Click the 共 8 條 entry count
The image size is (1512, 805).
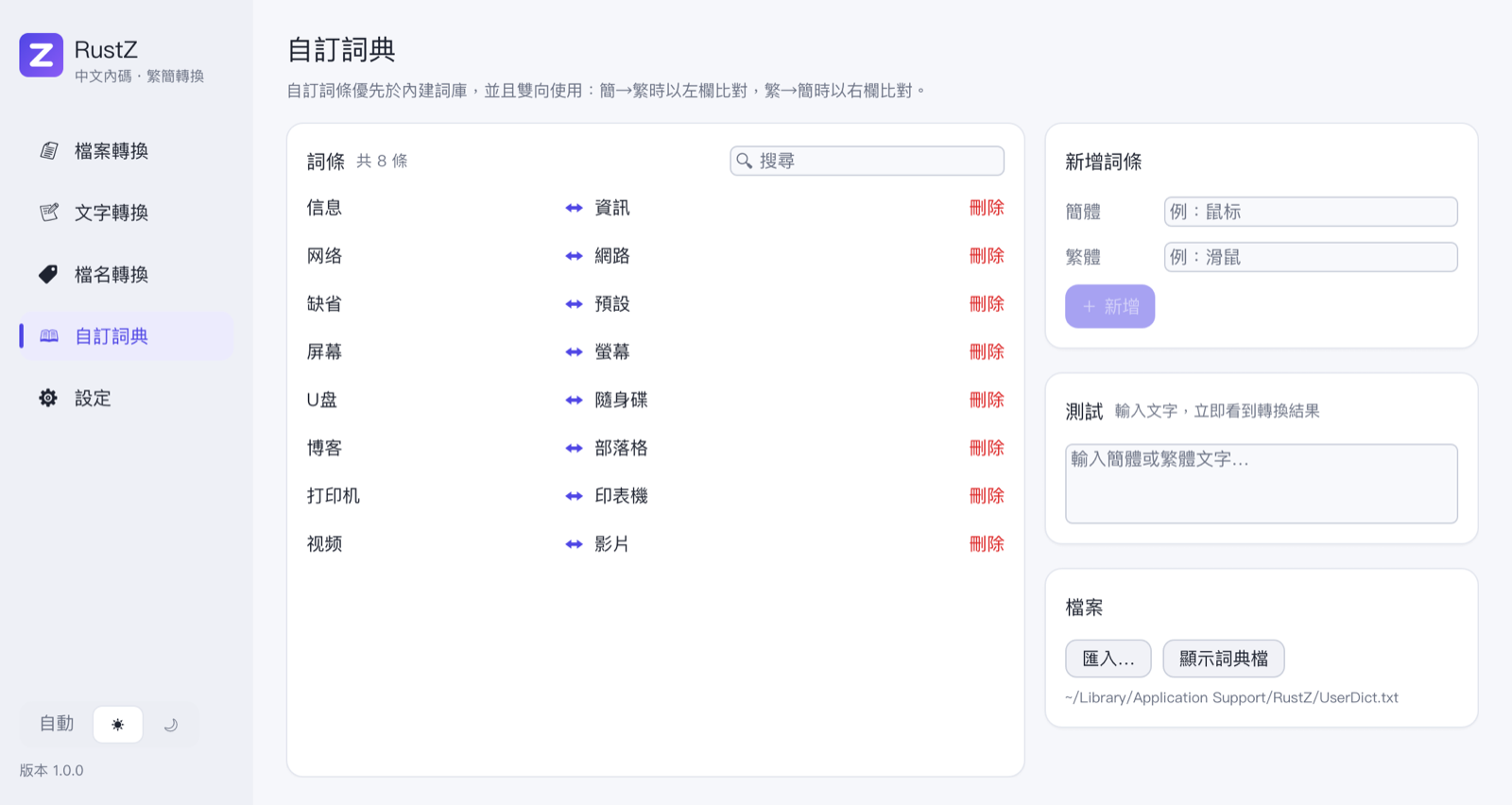coord(382,162)
